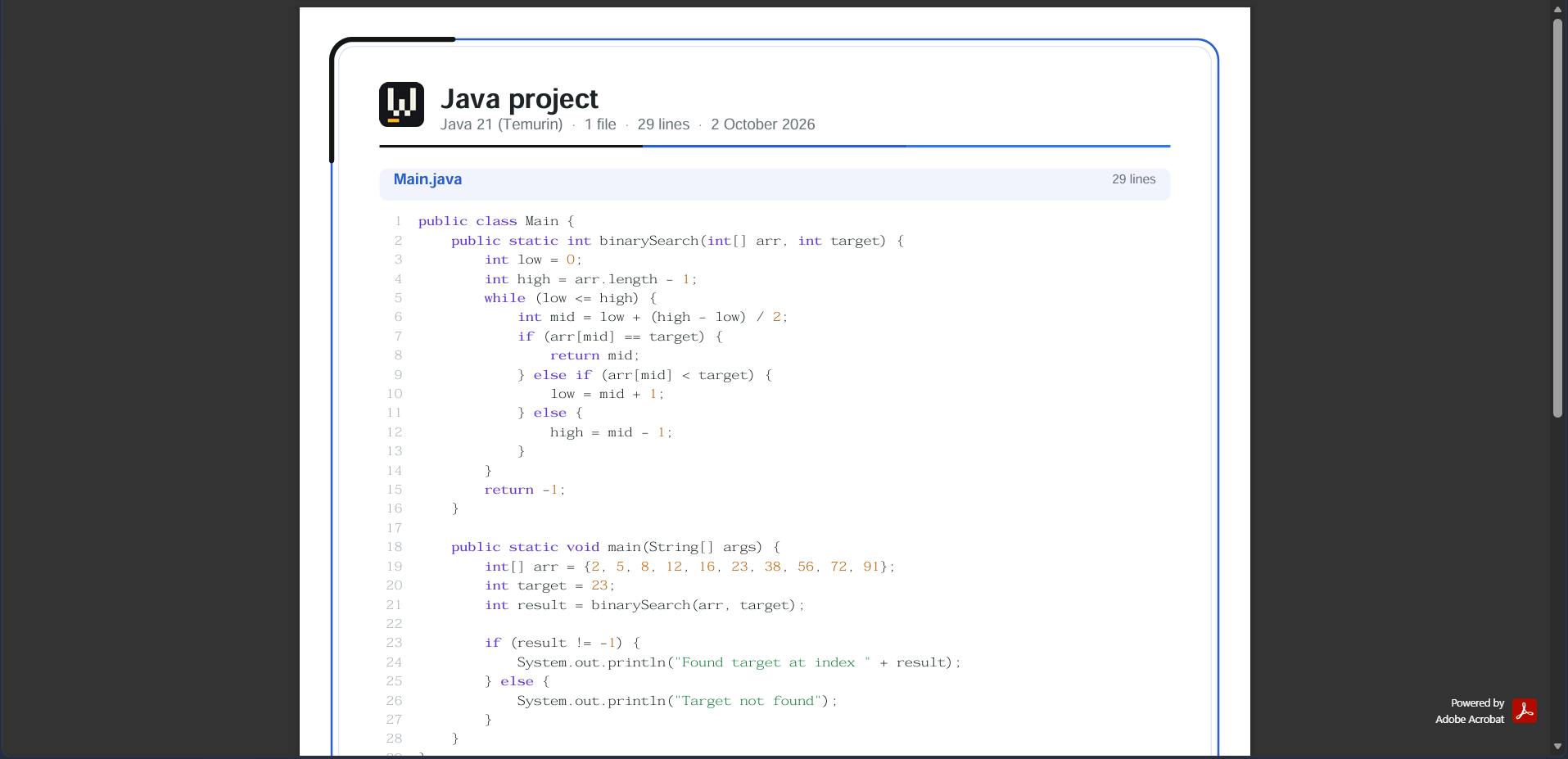This screenshot has height=759, width=1568.
Task: Click the 'high = mid - 1;' line
Action: pyautogui.click(x=611, y=432)
